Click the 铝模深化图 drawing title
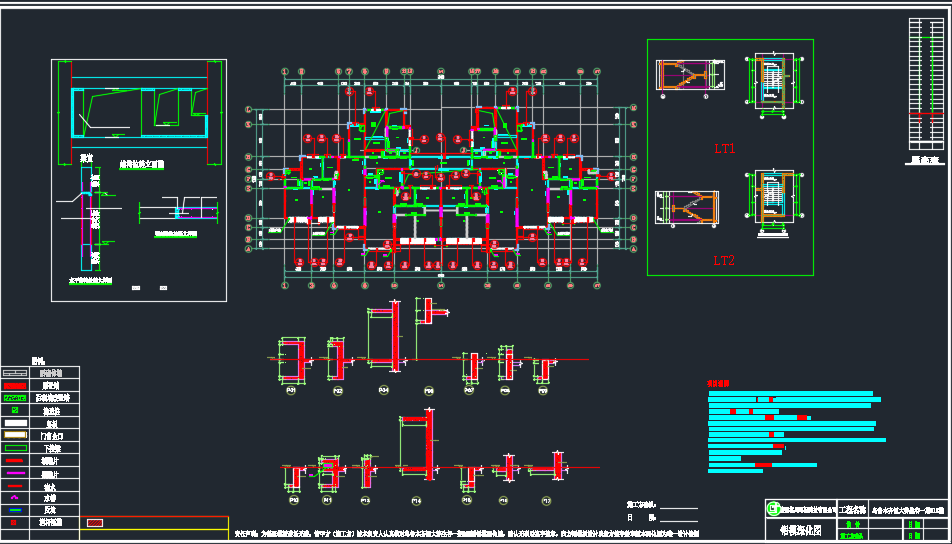 pos(800,530)
